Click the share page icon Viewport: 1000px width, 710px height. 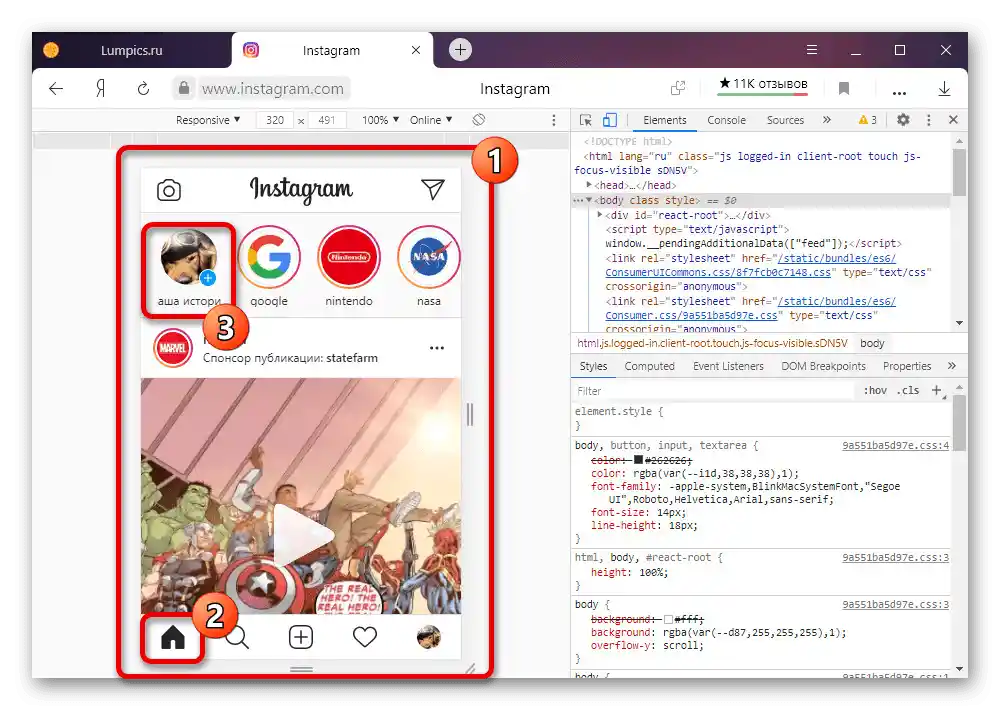(x=678, y=88)
